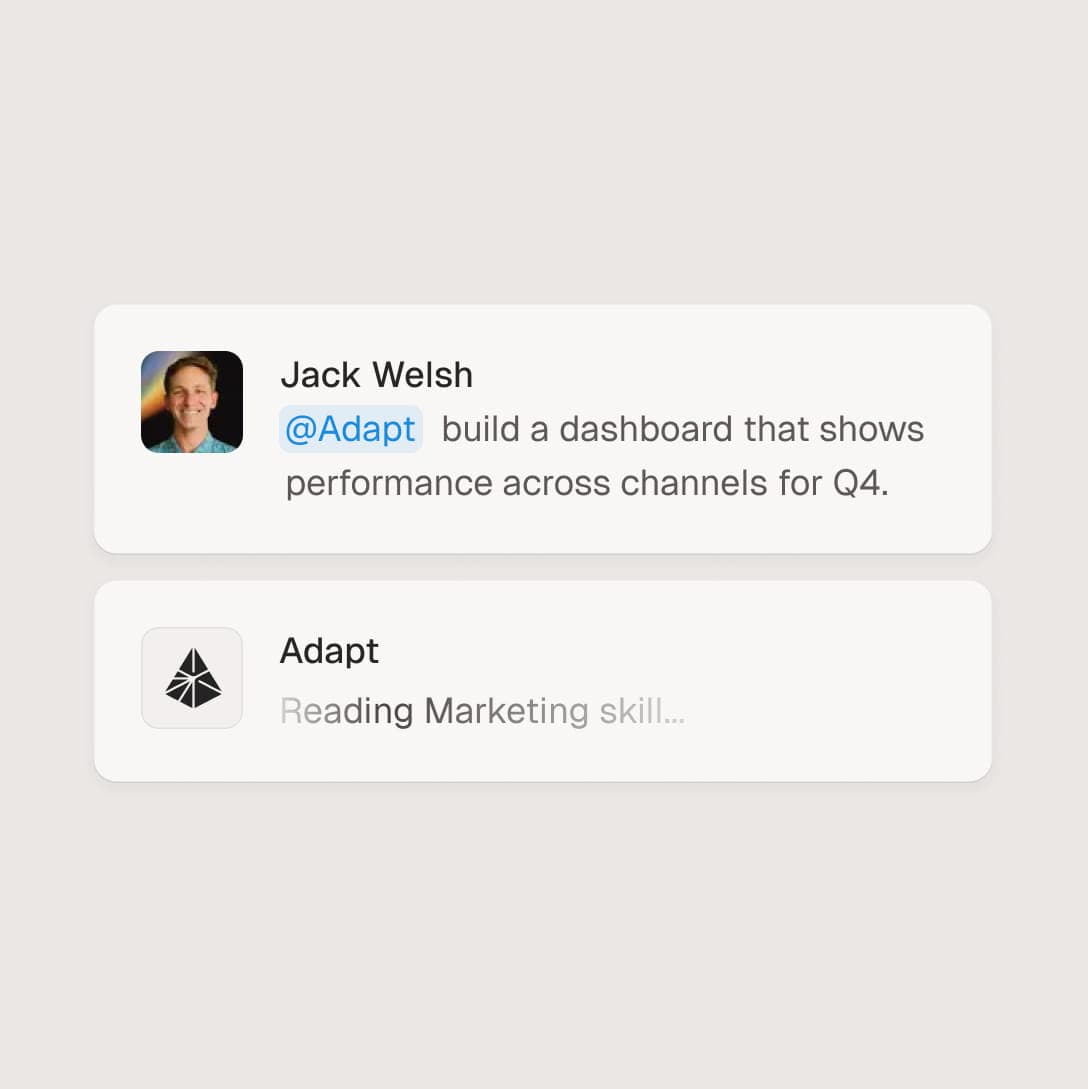The height and width of the screenshot is (1089, 1088).
Task: Click the Adapt pyramid logo icon
Action: point(192,678)
